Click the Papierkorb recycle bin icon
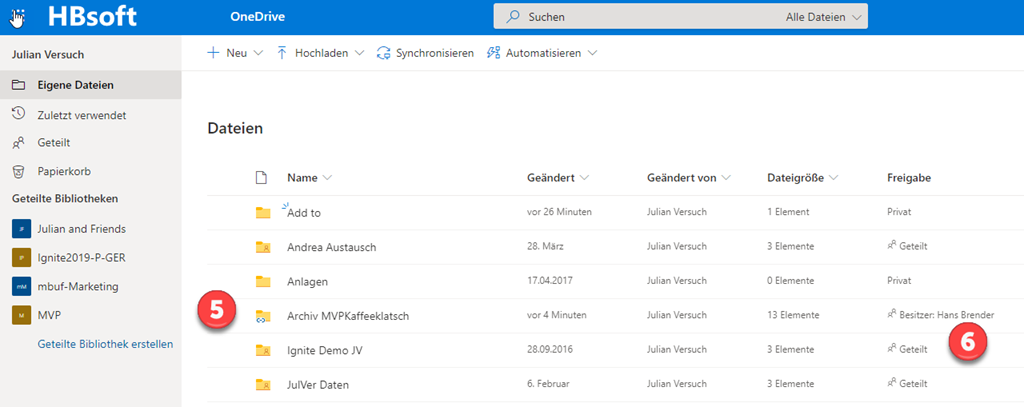Screen dimensions: 1024x407 [x=18, y=171]
